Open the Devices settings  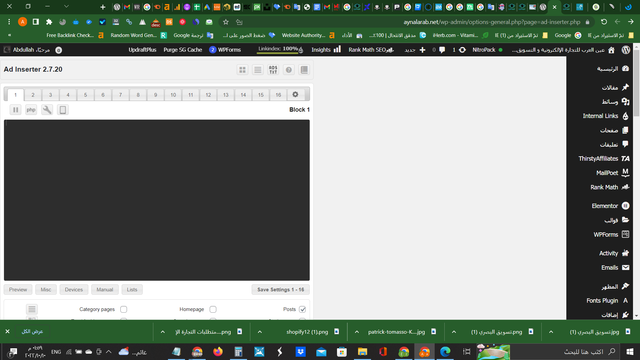pos(73,290)
